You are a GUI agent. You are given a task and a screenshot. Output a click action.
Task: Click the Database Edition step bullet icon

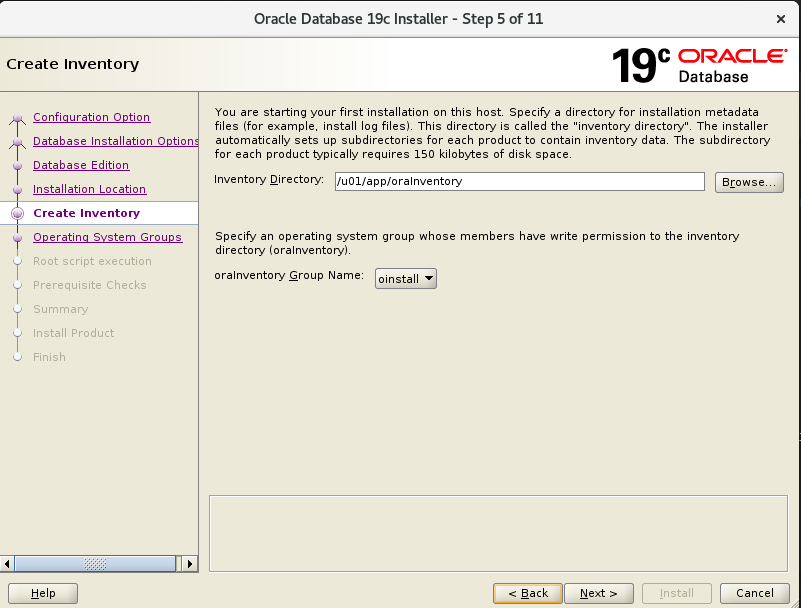(17, 166)
